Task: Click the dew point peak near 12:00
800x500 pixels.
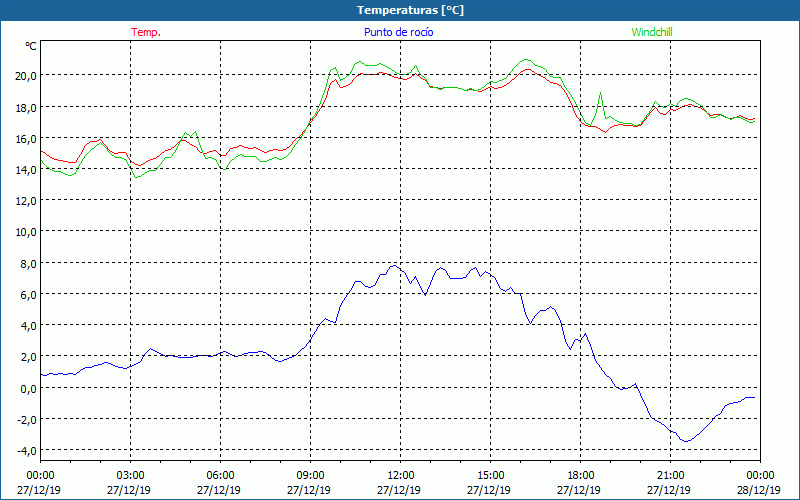Action: (x=393, y=265)
